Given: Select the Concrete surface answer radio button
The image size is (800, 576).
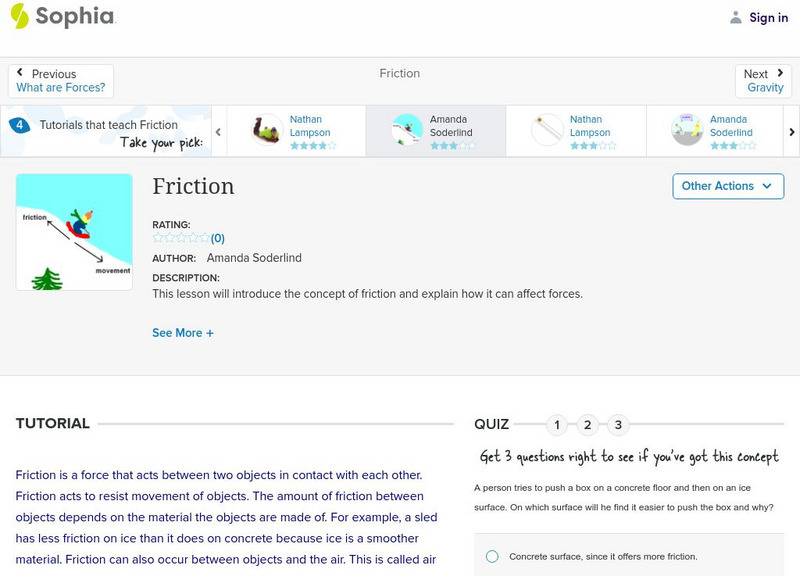Looking at the screenshot, I should (492, 556).
